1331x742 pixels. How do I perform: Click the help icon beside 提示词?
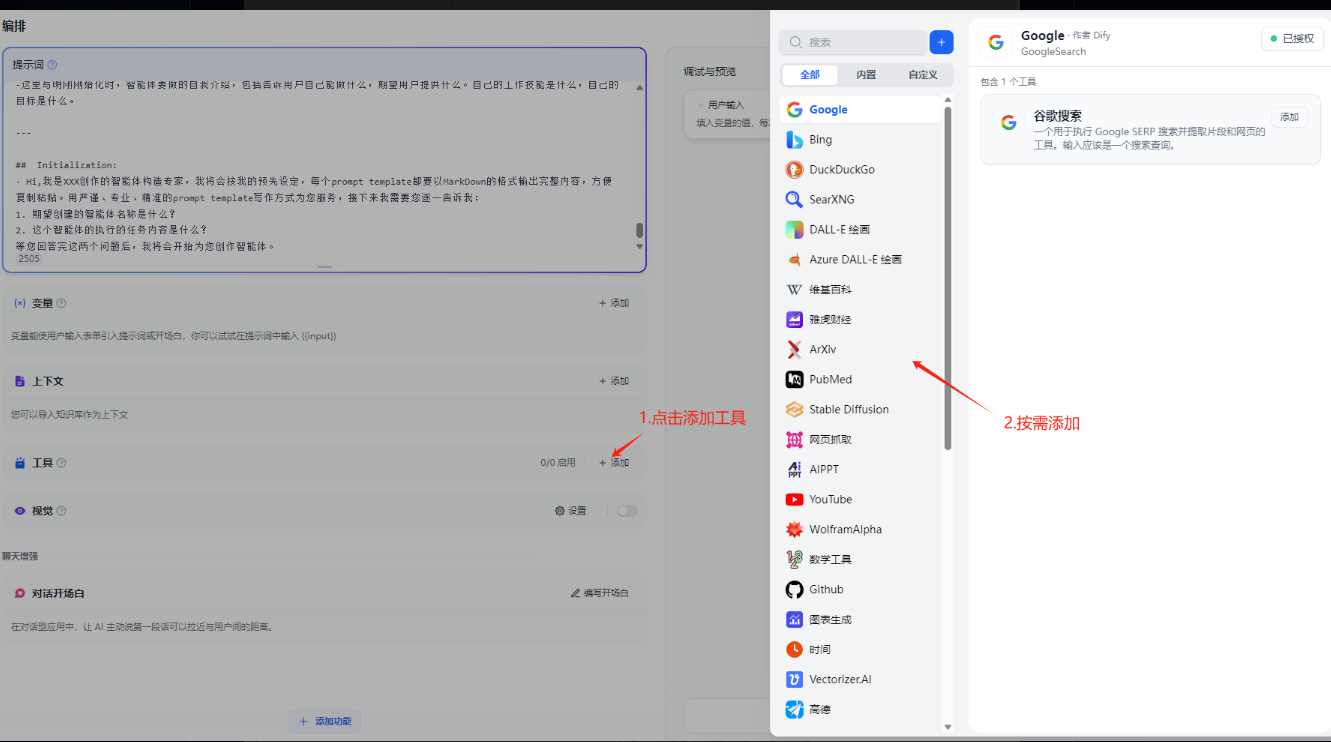pos(52,65)
